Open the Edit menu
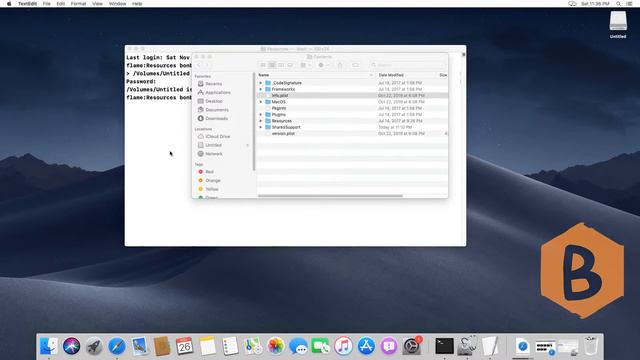This screenshot has height=360, width=640. tap(61, 4)
